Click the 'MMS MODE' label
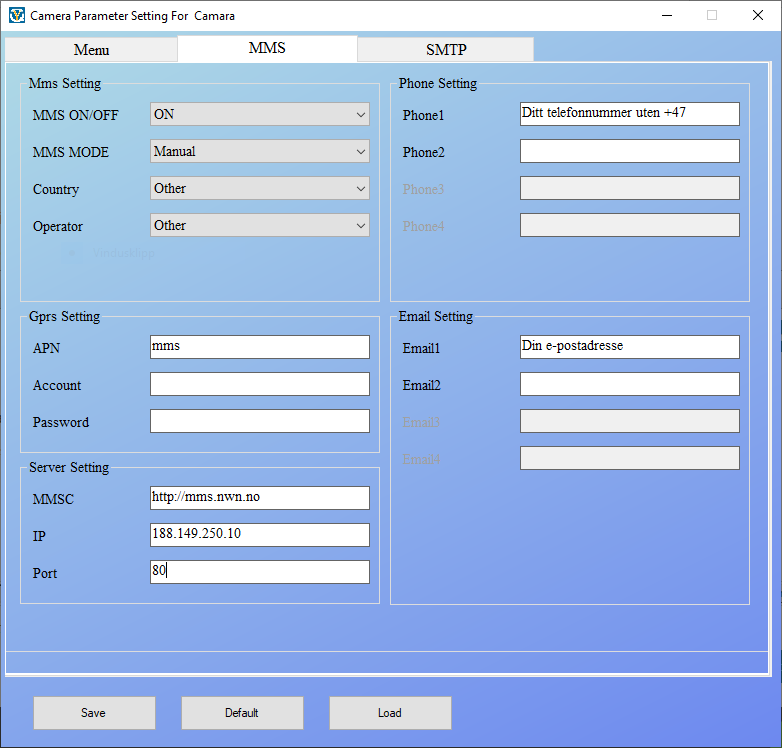This screenshot has width=782, height=748. pyautogui.click(x=70, y=152)
